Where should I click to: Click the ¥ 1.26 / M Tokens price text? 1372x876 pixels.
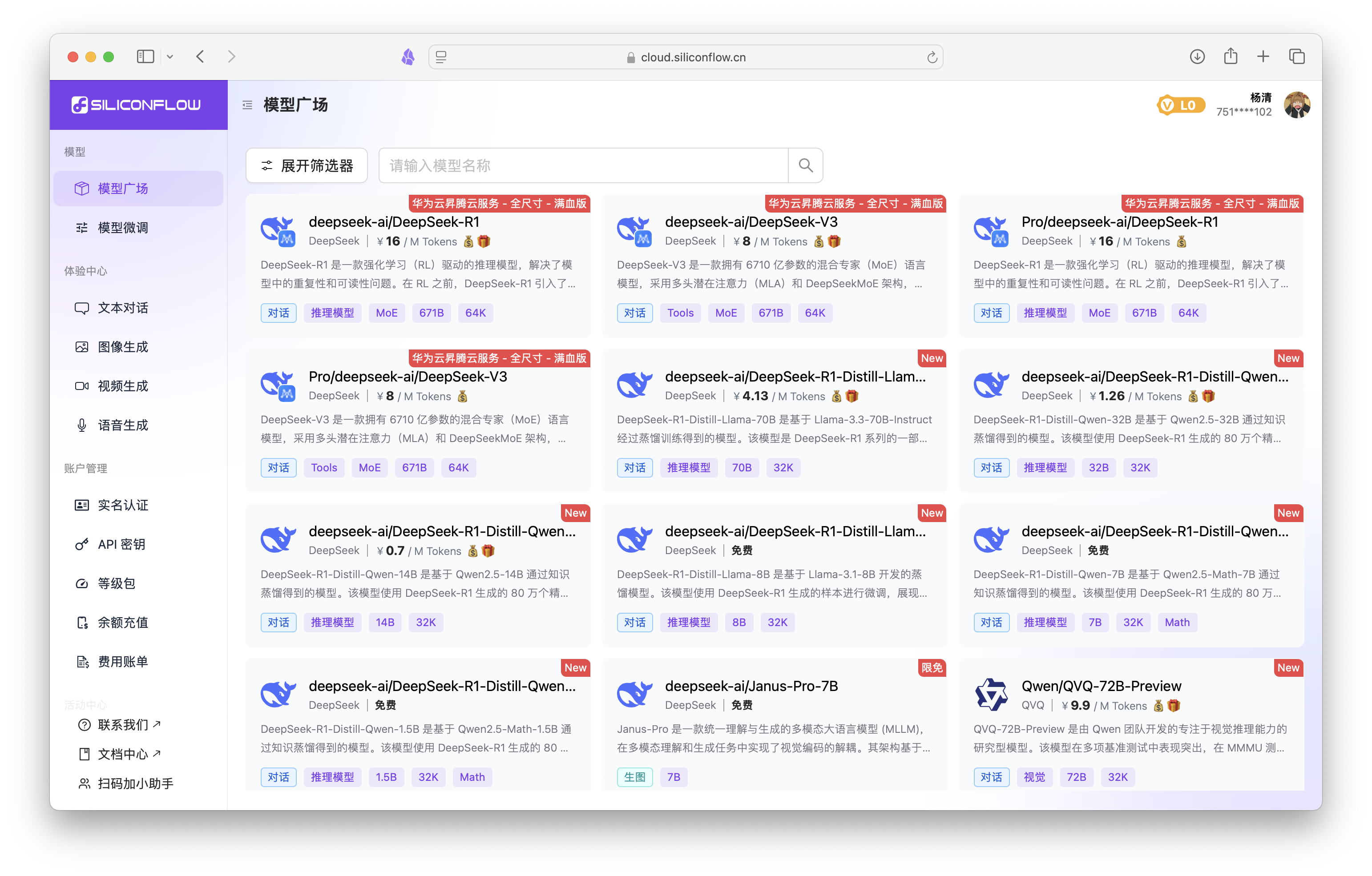click(x=1135, y=396)
